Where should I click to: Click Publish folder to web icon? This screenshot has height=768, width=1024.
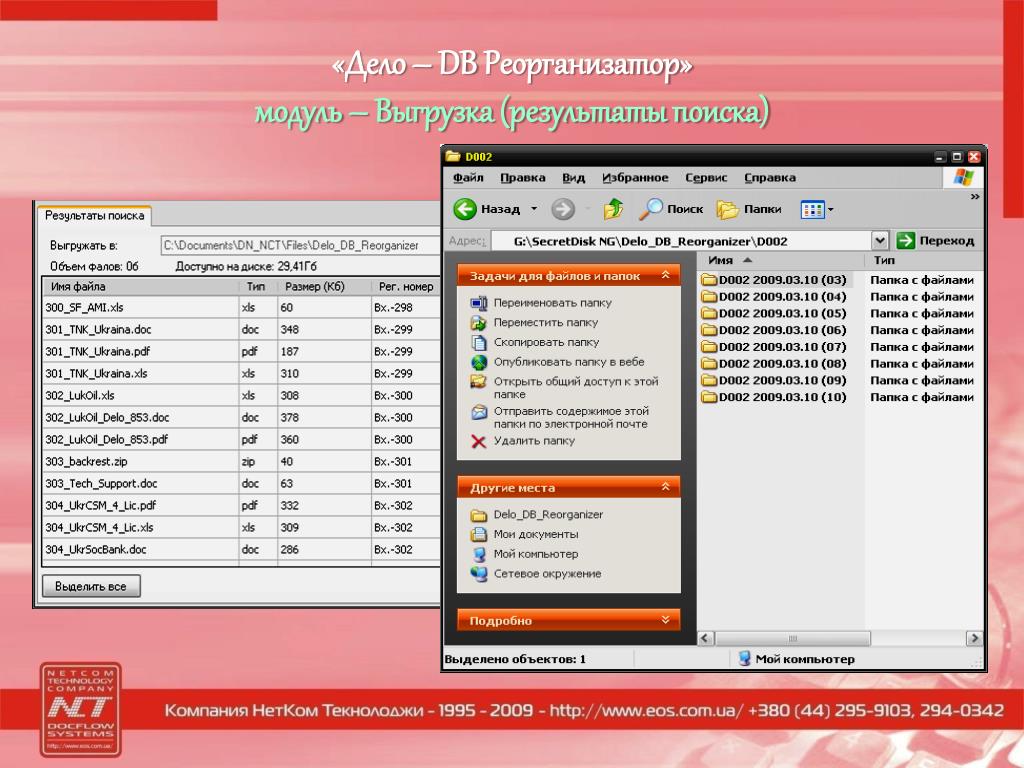click(x=479, y=362)
